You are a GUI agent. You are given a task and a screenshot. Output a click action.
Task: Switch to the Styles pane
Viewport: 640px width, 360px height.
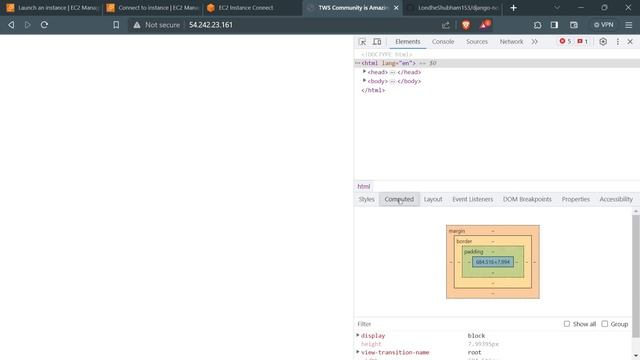click(x=367, y=199)
